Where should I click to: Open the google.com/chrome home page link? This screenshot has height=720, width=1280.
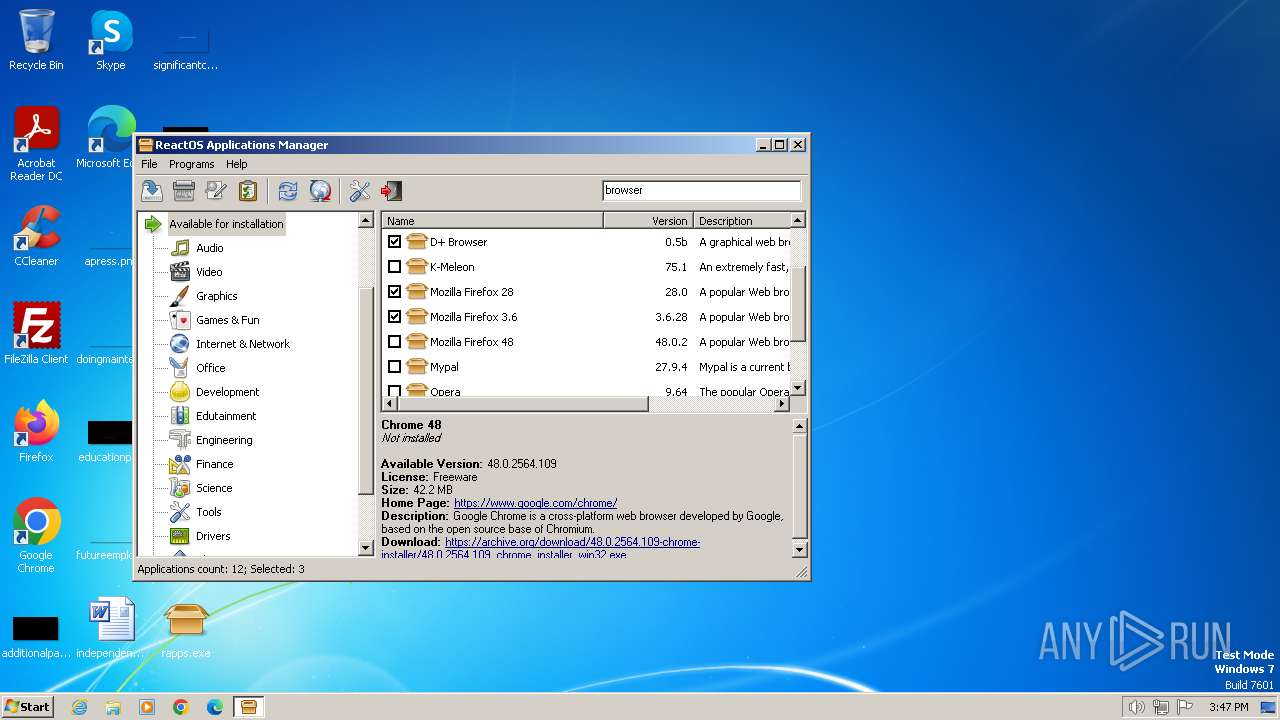535,503
